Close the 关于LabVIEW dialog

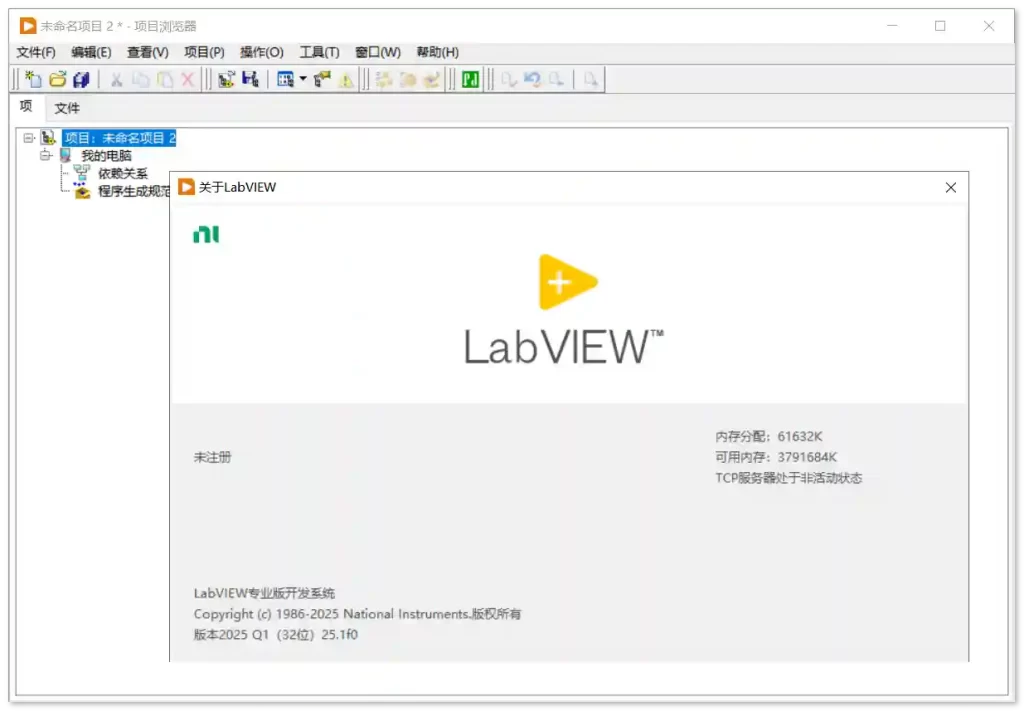tap(950, 187)
